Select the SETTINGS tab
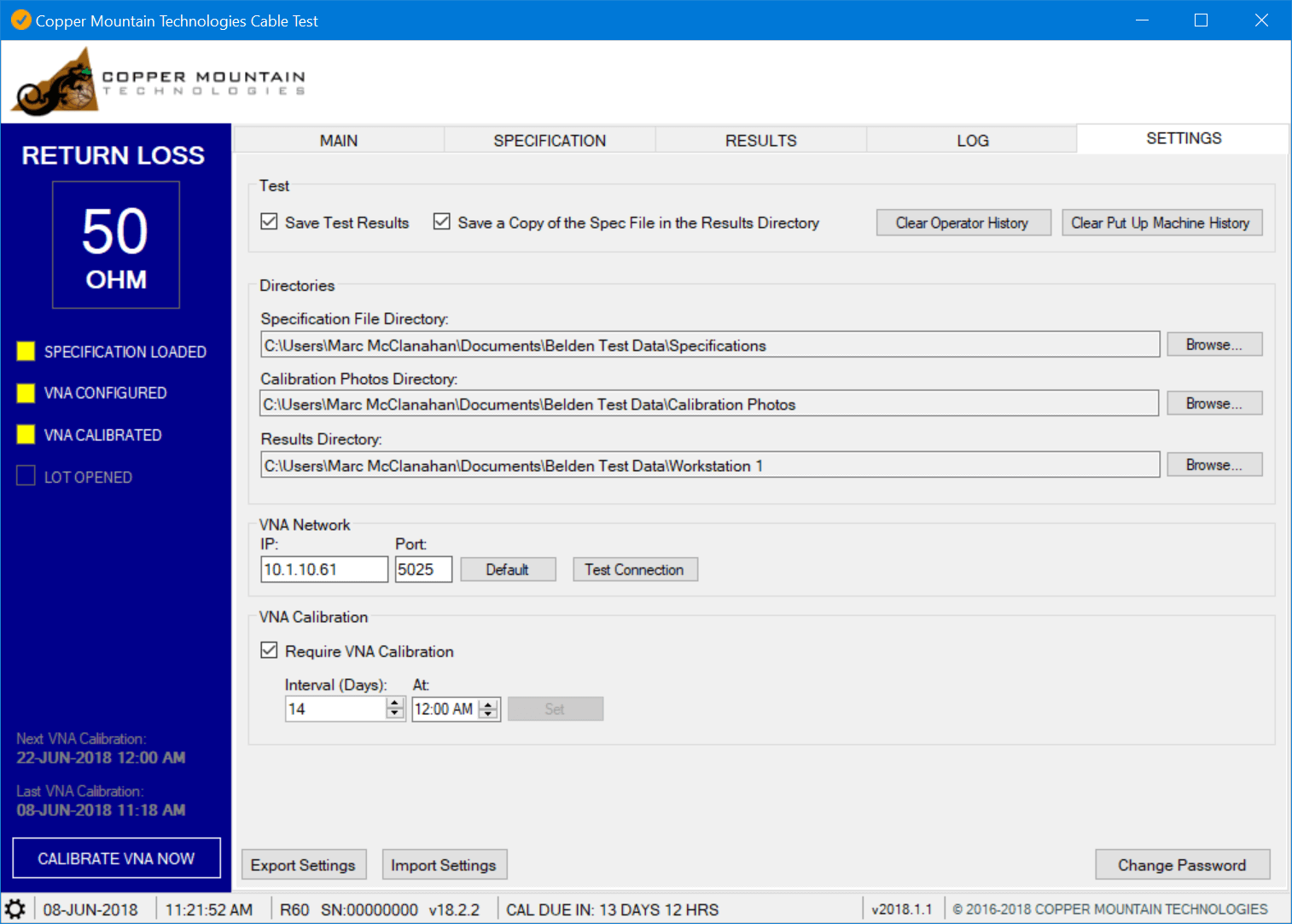Screen dimensions: 1292x924 tap(1184, 138)
